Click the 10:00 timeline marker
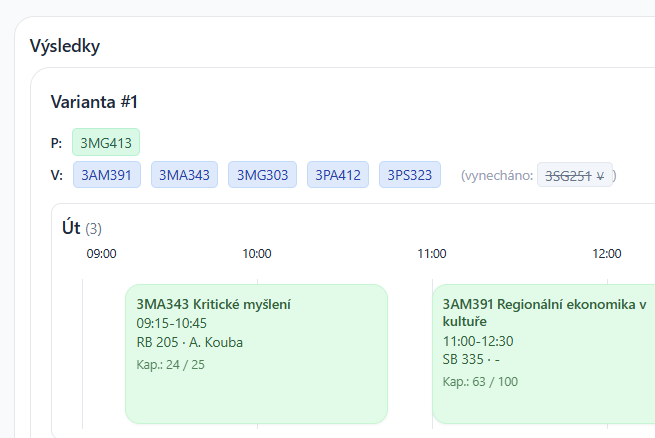655x438 pixels. click(x=257, y=254)
